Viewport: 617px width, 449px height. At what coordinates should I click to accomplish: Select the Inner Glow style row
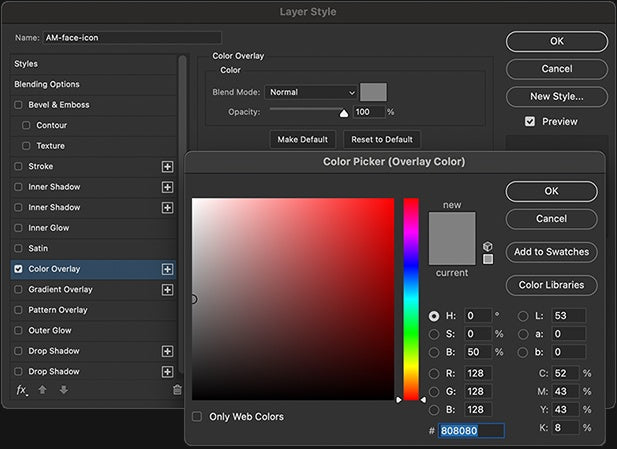coord(94,228)
